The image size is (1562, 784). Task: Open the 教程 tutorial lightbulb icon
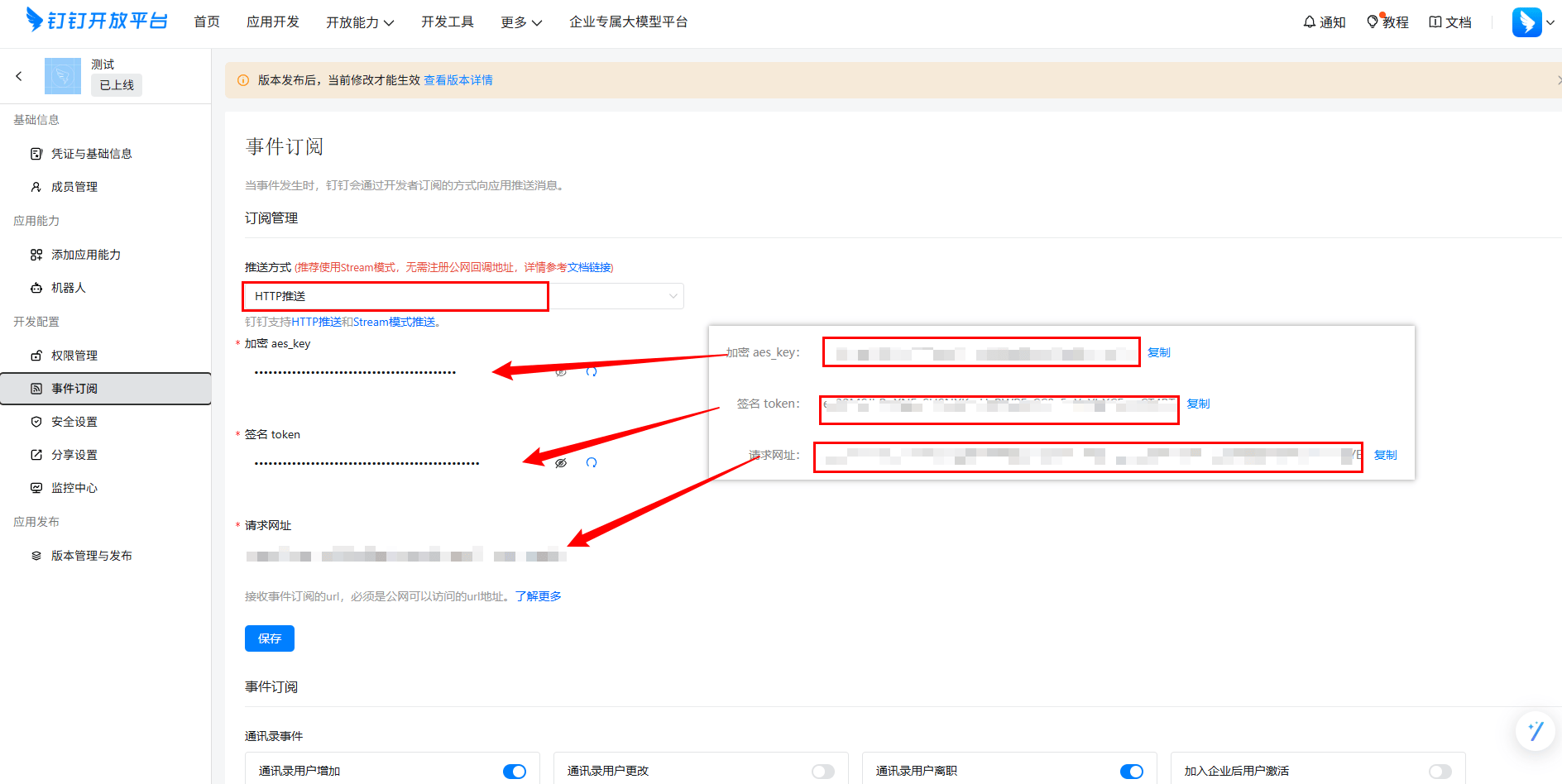[1373, 22]
